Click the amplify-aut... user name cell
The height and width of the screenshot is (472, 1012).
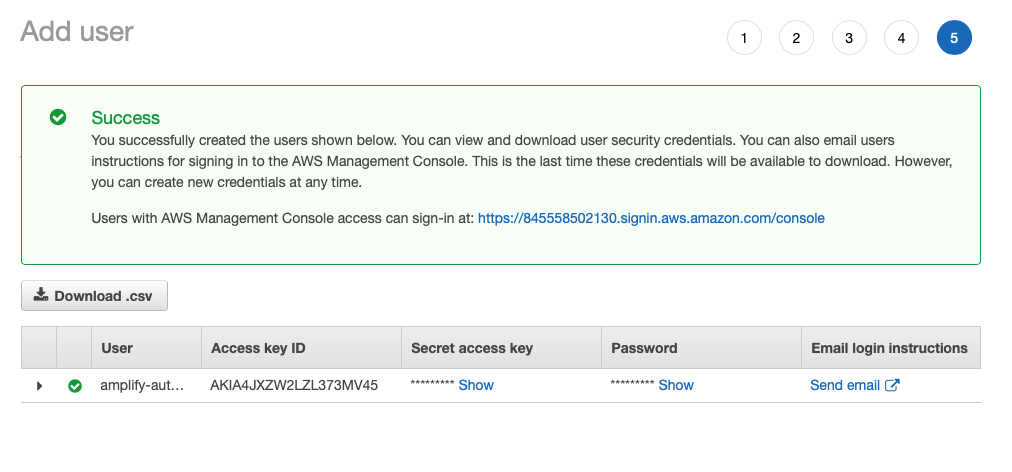pos(143,385)
